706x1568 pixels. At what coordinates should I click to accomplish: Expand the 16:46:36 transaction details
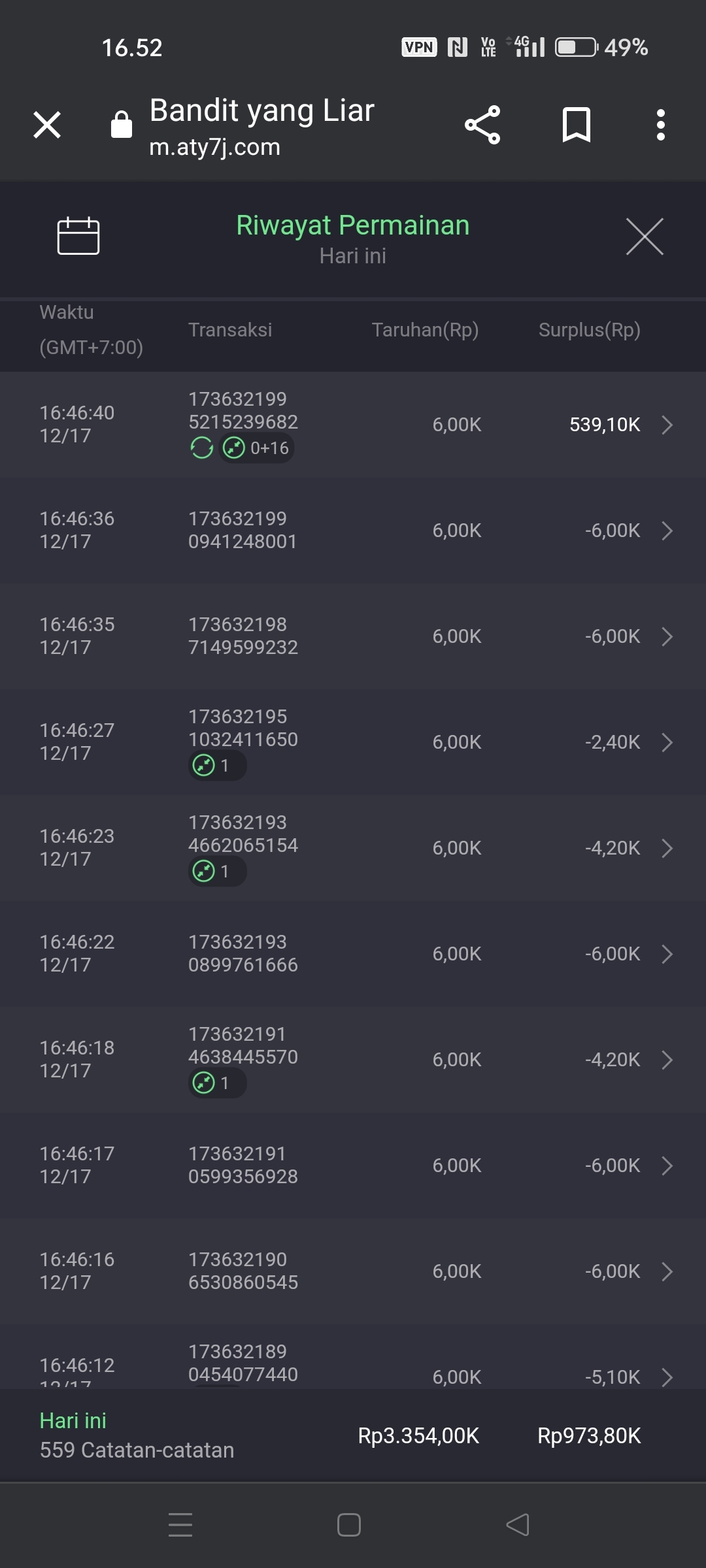coord(667,531)
